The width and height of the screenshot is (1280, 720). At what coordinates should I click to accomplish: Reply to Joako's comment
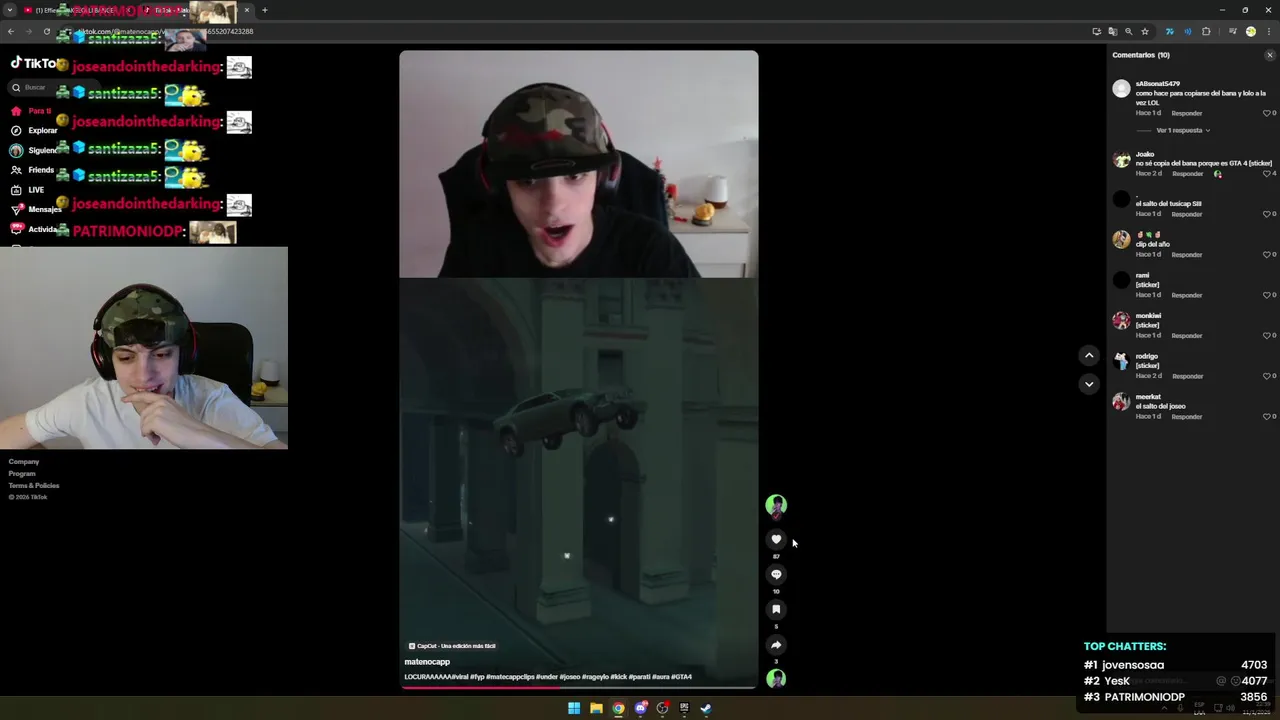pyautogui.click(x=1187, y=174)
